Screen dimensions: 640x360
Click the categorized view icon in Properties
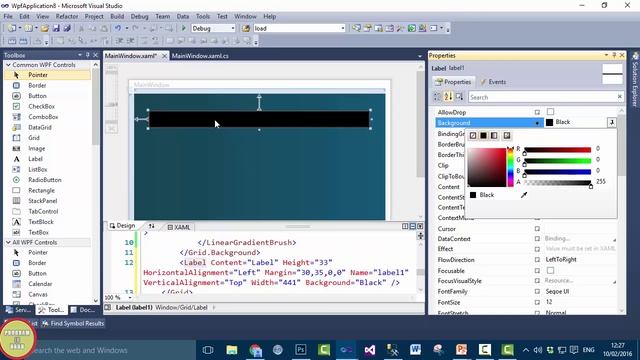tap(437, 97)
